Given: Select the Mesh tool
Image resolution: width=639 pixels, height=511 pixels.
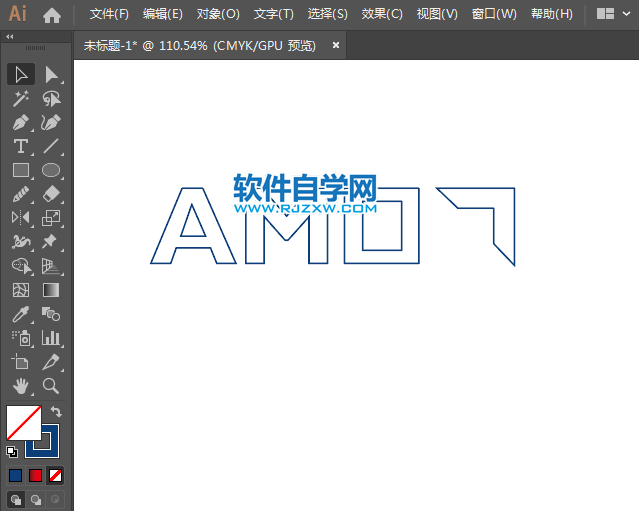Looking at the screenshot, I should click(x=21, y=290).
